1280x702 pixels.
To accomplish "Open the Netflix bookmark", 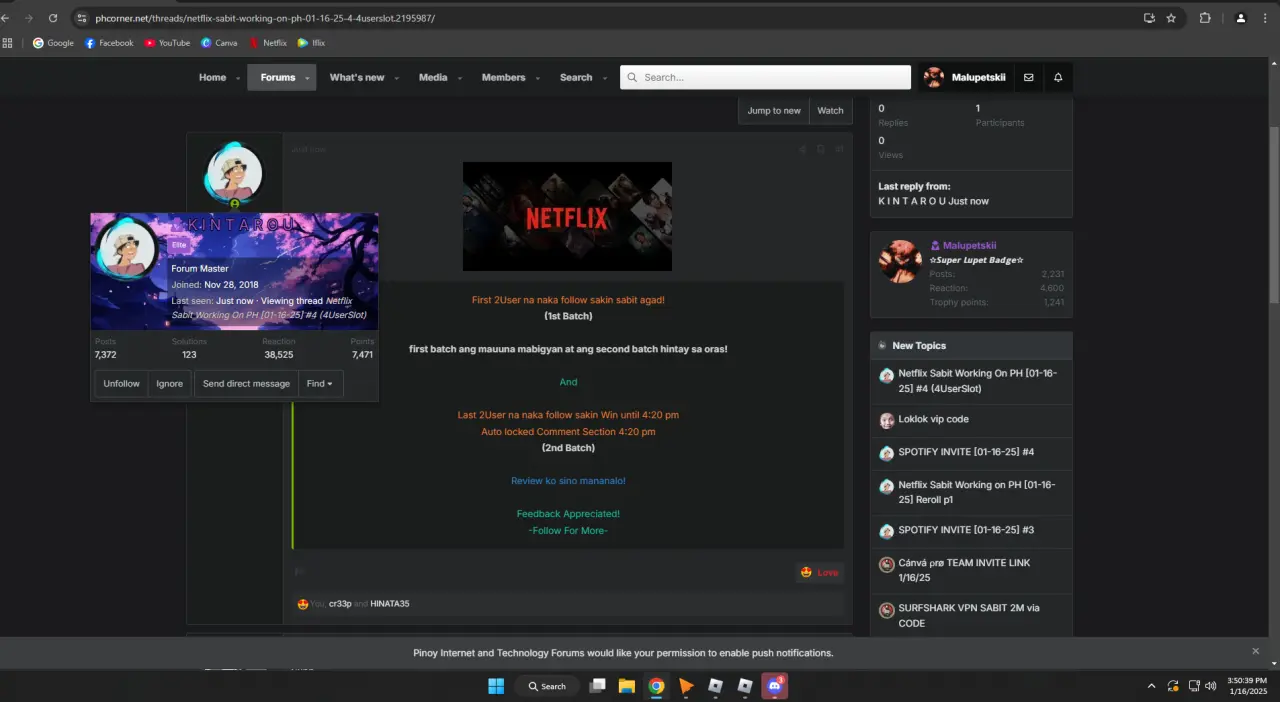I will pos(268,43).
